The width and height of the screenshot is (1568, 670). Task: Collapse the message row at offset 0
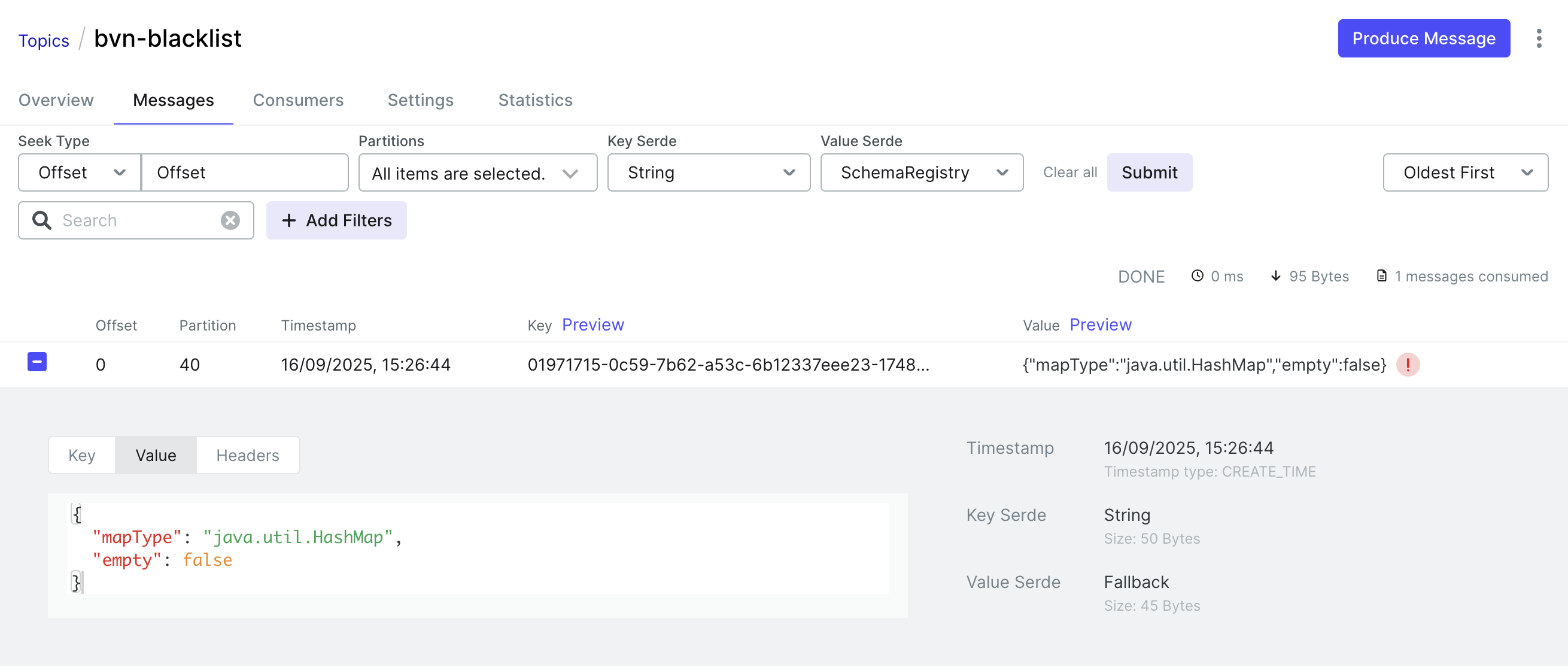[37, 362]
